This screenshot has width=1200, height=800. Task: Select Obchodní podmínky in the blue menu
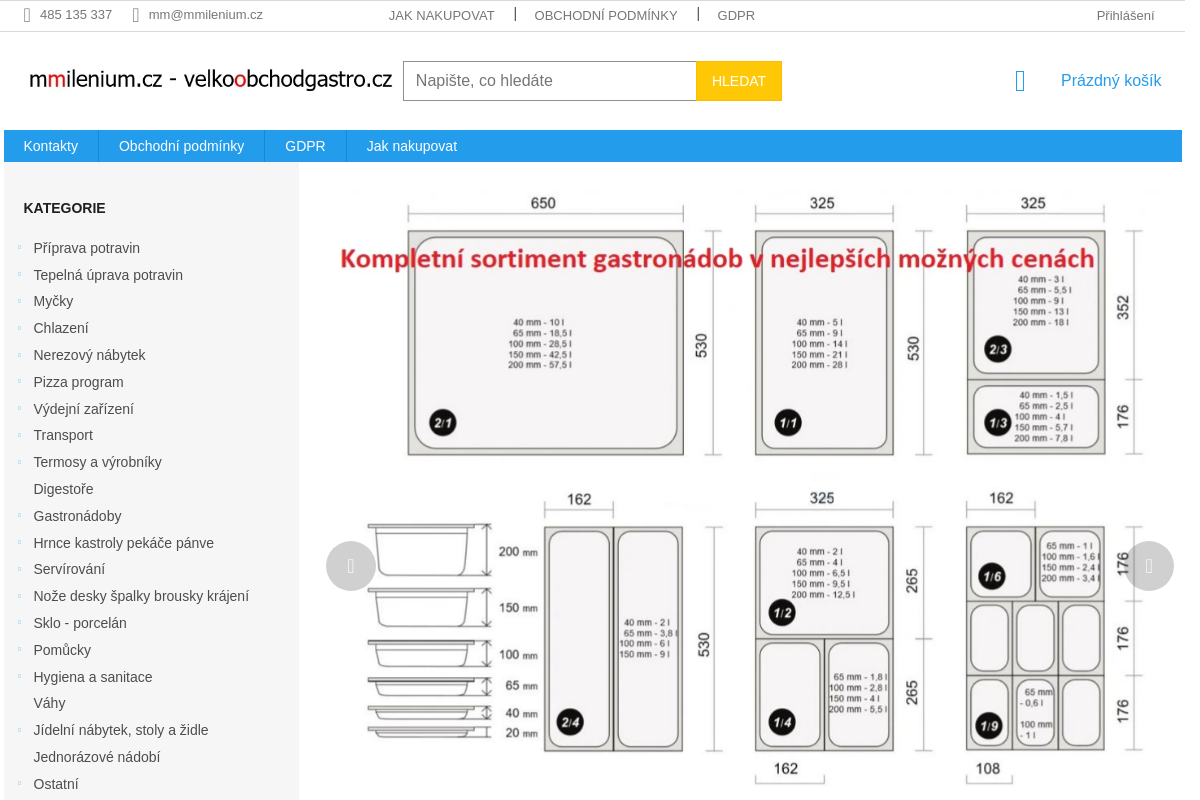pyautogui.click(x=181, y=146)
